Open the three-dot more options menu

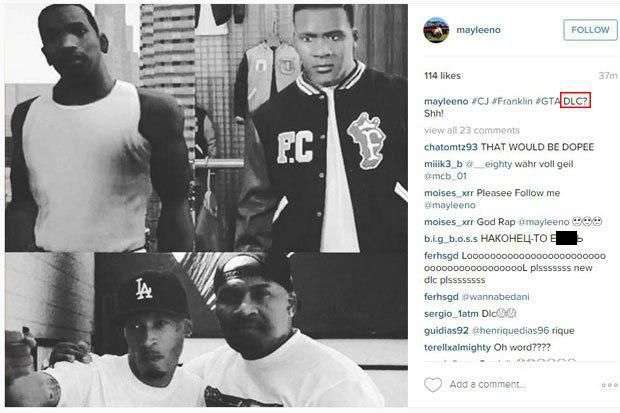click(609, 385)
